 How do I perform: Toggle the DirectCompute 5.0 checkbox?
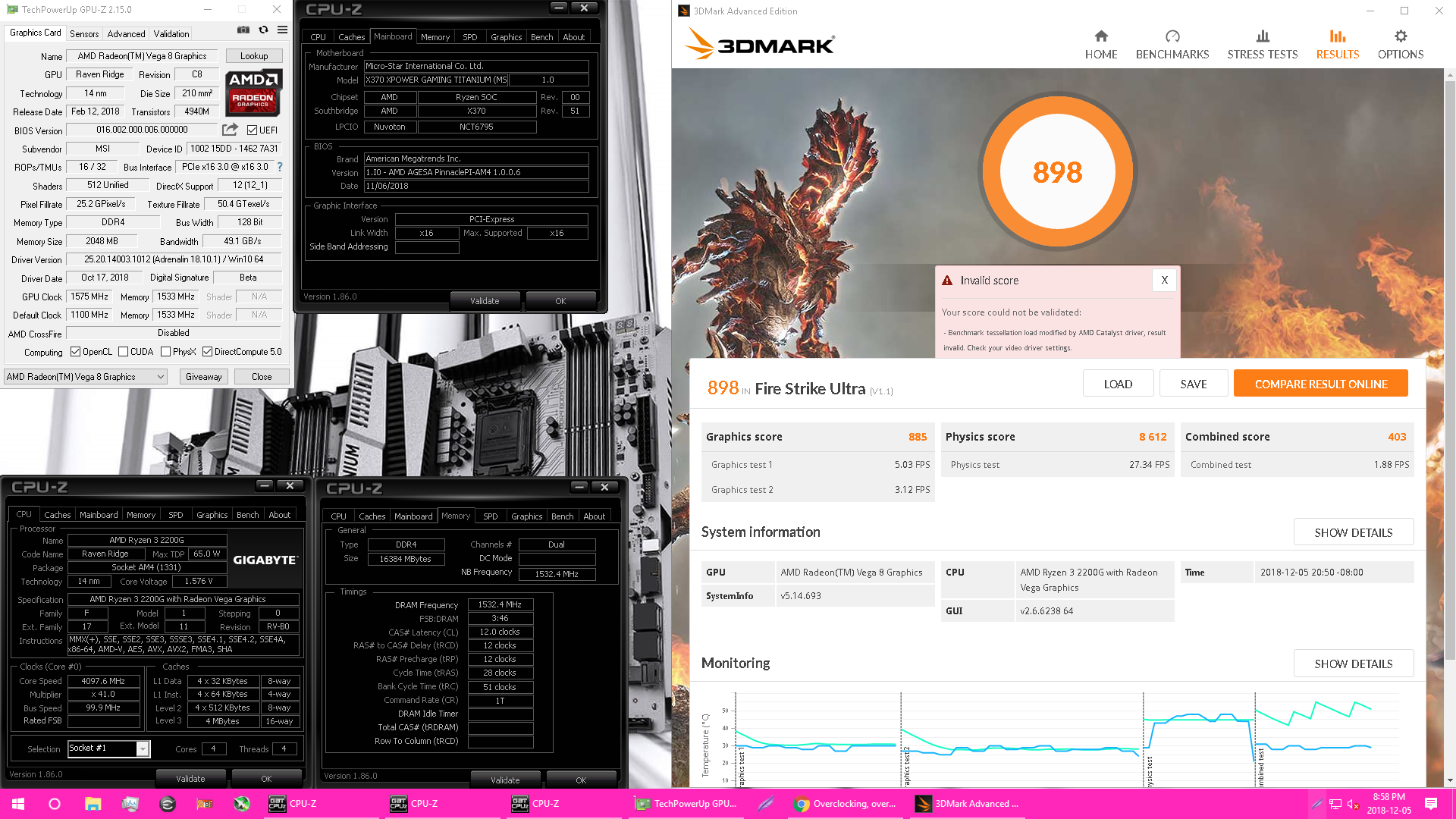coord(207,351)
